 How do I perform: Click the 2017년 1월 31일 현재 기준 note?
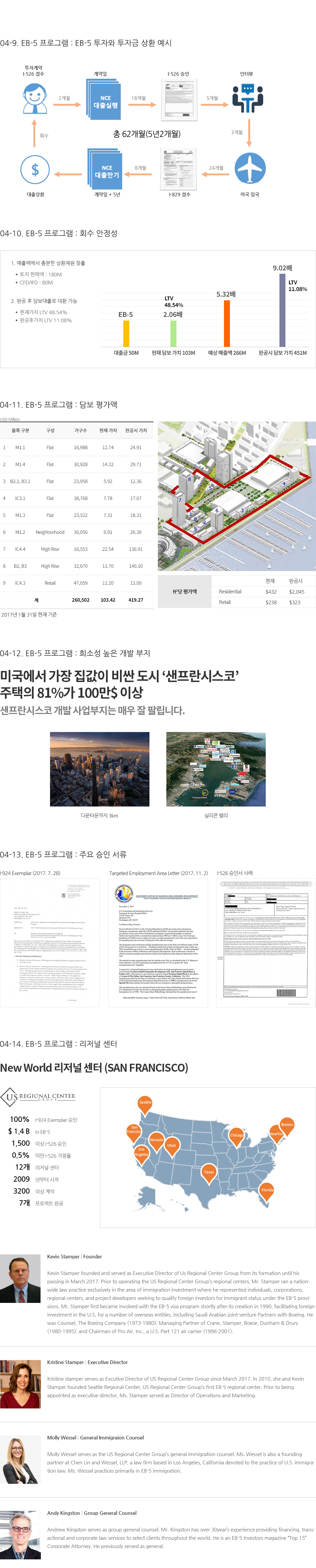pos(29,615)
